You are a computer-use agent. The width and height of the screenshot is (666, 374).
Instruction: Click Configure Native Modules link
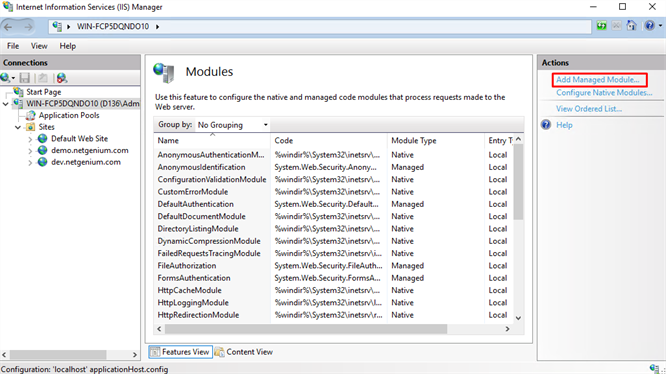tap(604, 93)
